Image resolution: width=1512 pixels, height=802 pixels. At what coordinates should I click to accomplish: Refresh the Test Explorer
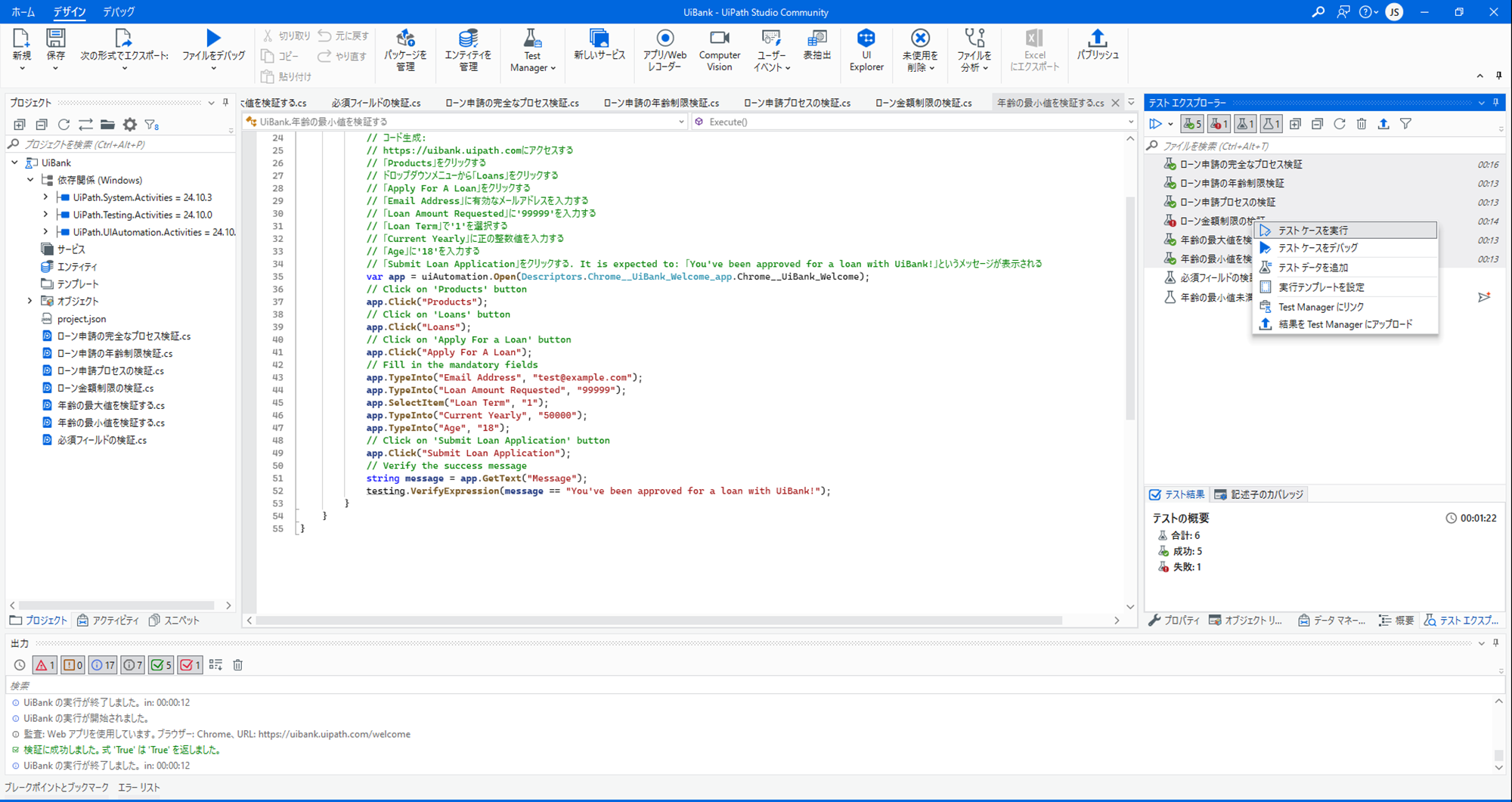[x=1339, y=124]
